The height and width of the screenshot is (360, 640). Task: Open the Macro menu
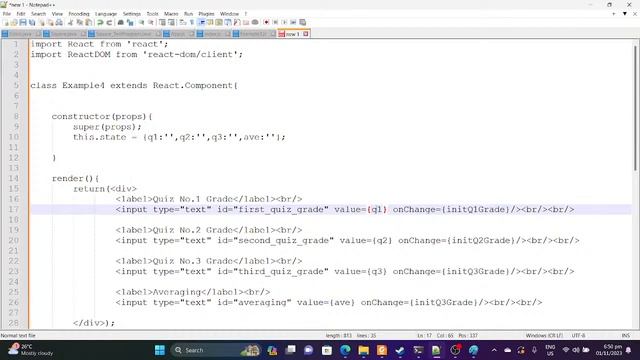(171, 14)
